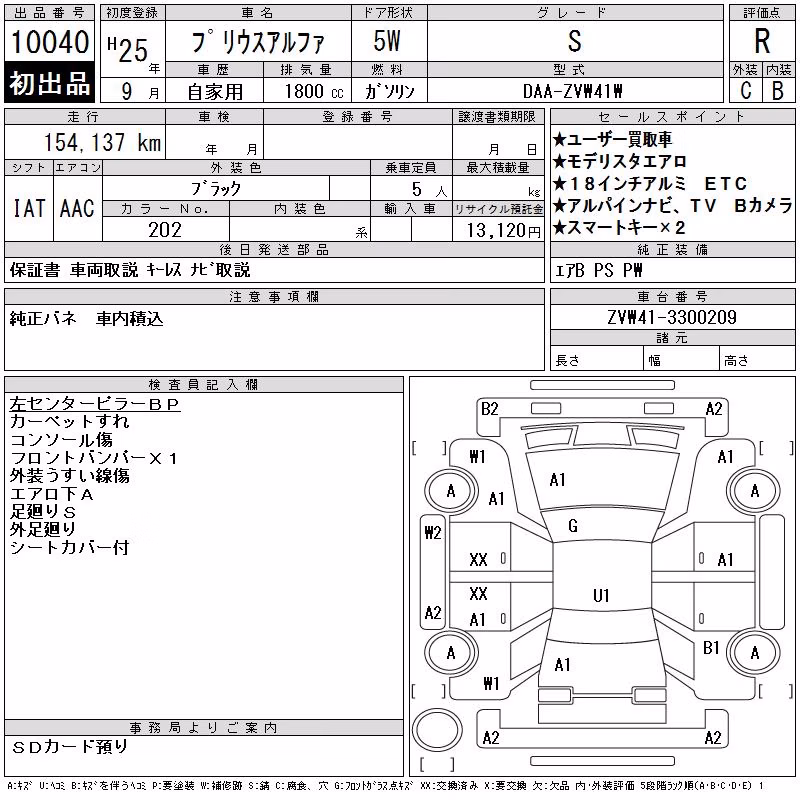Viewport: 800px width, 800px height.
Task: Select the caution note 純正バネ
Action: coord(43,318)
